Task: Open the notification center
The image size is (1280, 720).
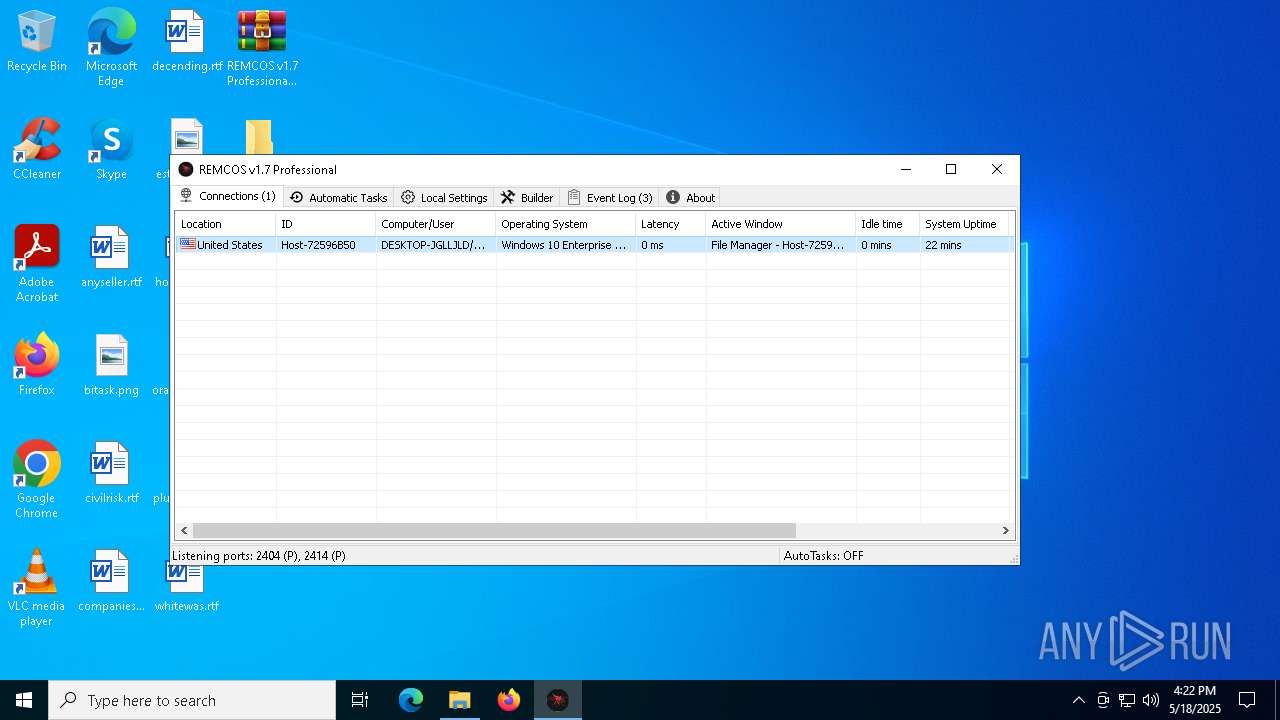Action: coord(1247,700)
